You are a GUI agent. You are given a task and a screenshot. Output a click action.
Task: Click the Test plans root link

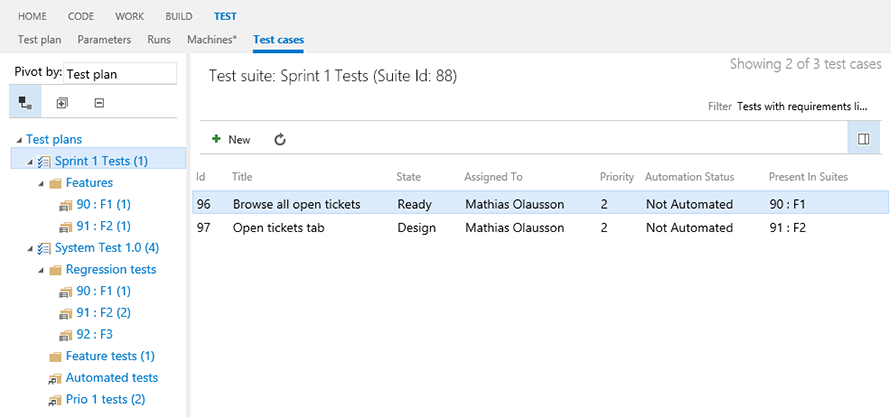[54, 139]
